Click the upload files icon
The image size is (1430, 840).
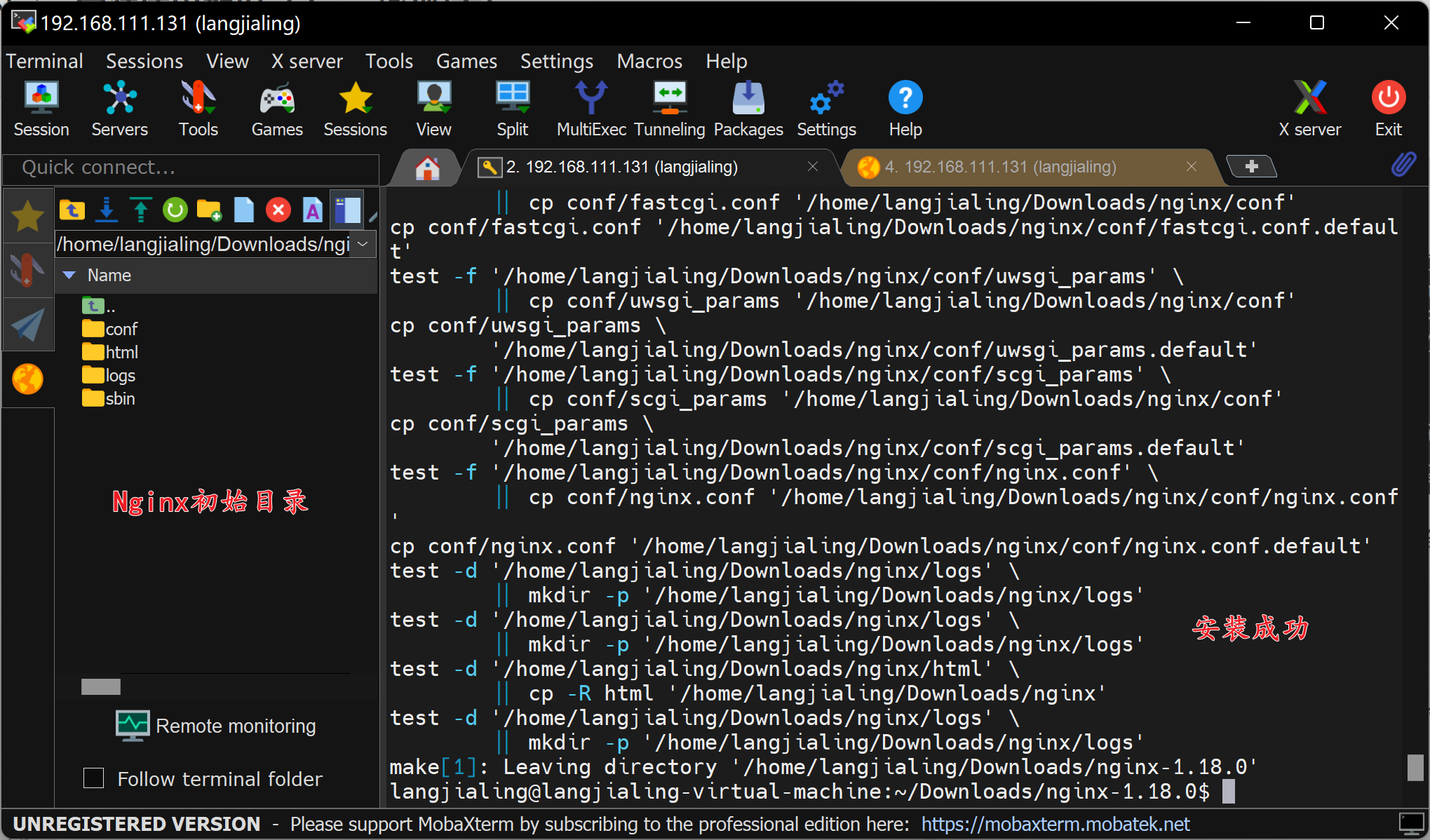pos(141,210)
